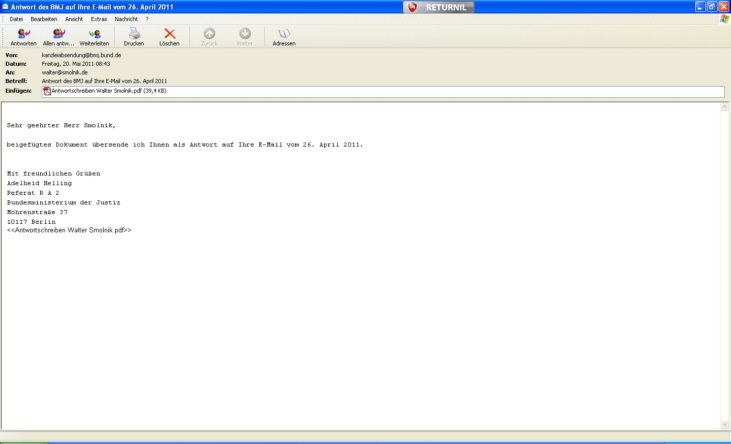Click the Returnil shield icon
This screenshot has width=731, height=444.
point(412,7)
